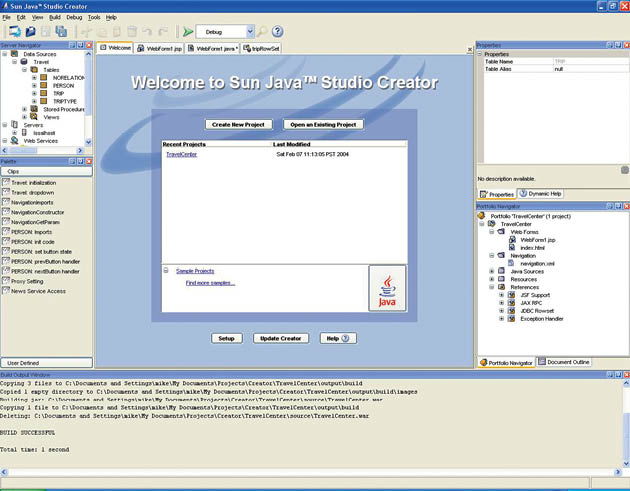This screenshot has width=630, height=491.
Task: Click the New Project toolbar icon
Action: 15,31
